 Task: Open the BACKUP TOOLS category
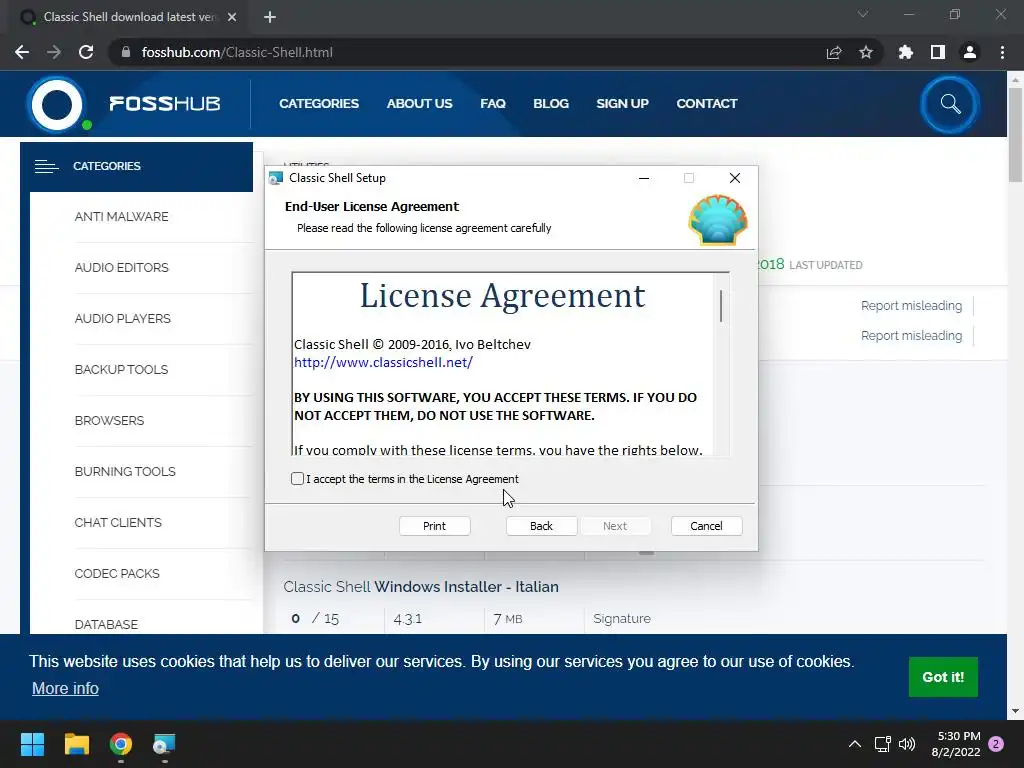121,370
